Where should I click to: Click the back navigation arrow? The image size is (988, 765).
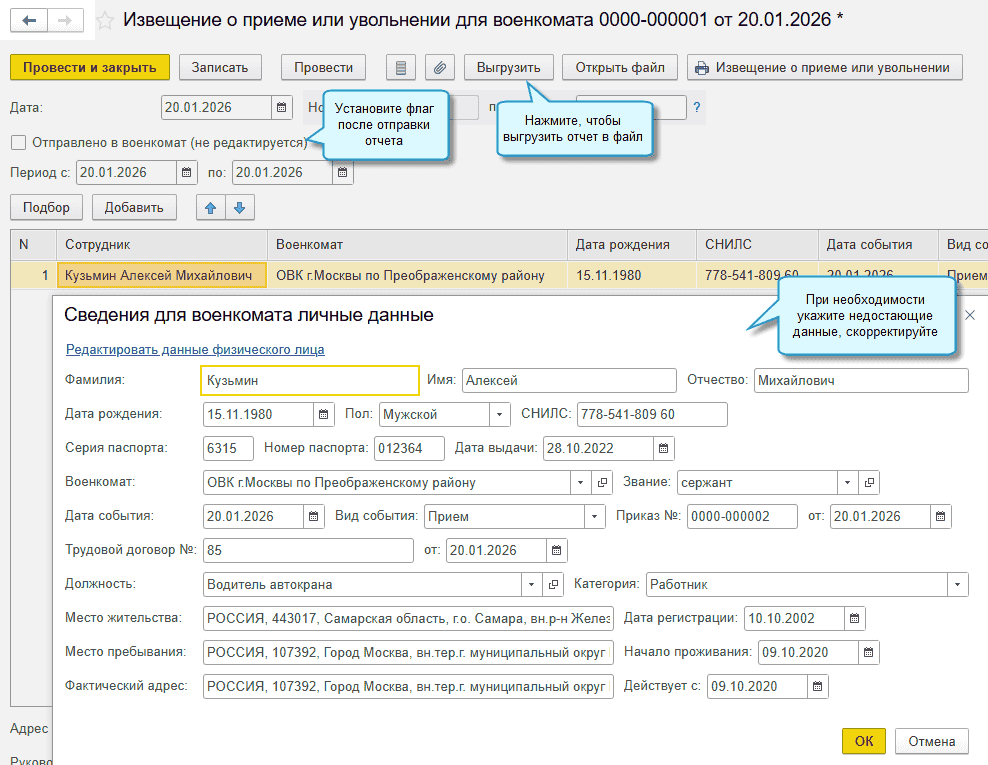(x=29, y=20)
